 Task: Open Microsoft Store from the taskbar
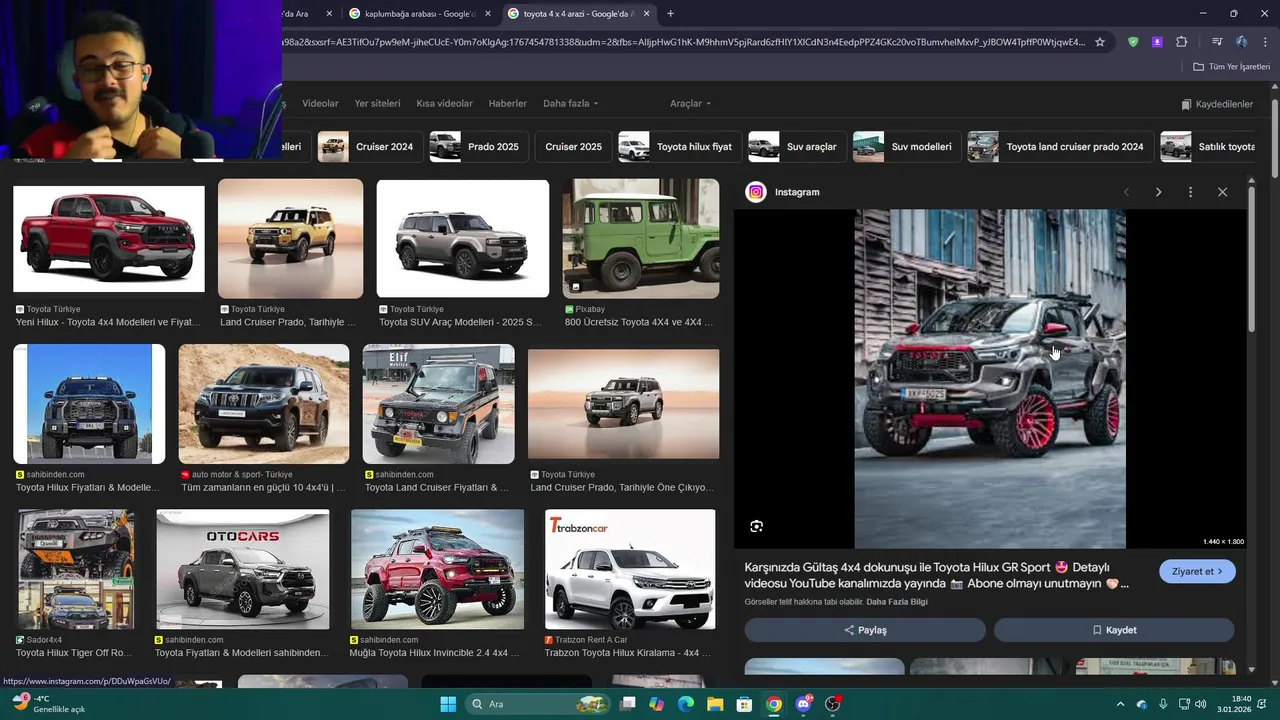point(744,704)
